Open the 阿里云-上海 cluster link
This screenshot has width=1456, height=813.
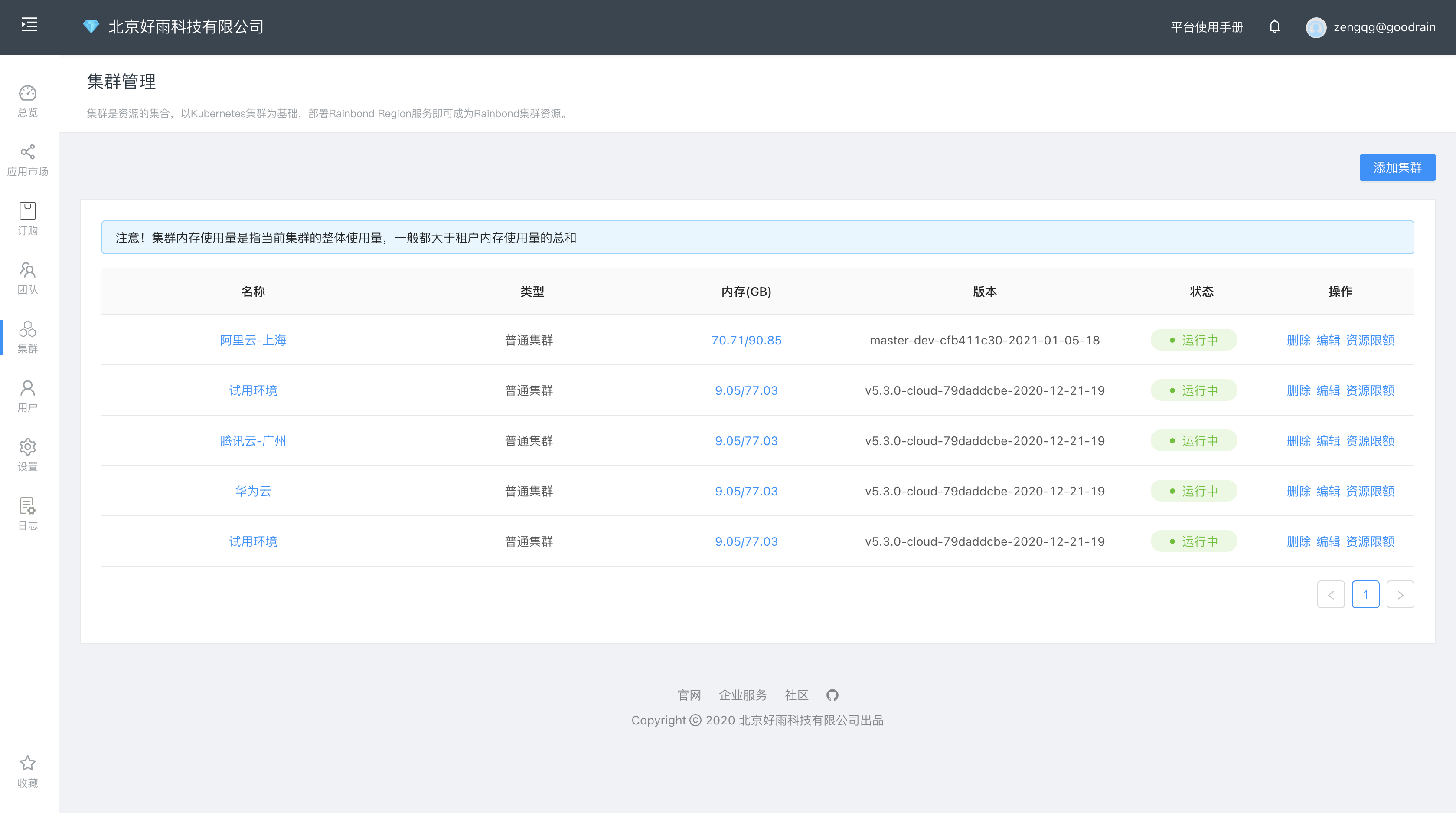click(253, 340)
